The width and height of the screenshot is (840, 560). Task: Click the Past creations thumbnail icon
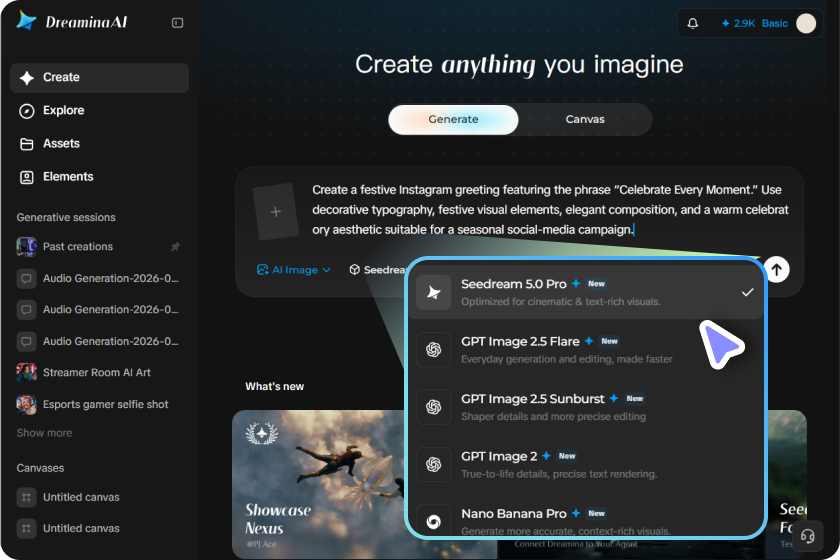pyautogui.click(x=26, y=247)
